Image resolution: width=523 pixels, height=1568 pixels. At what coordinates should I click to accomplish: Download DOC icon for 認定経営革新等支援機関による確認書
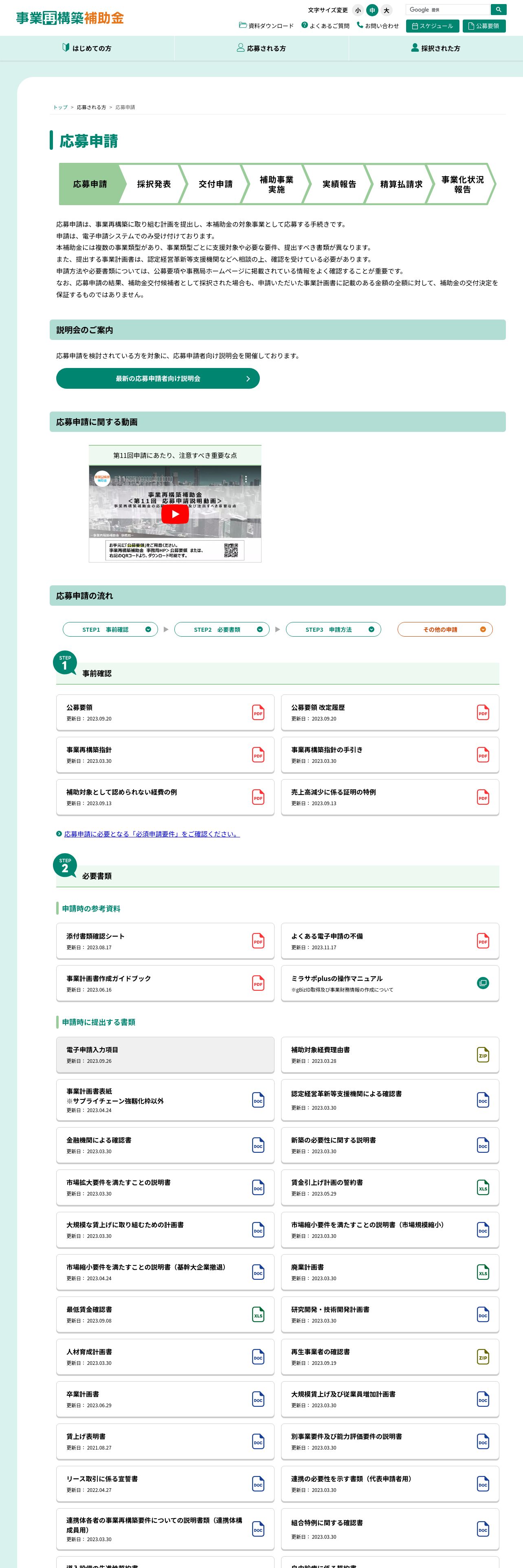pyautogui.click(x=483, y=1100)
